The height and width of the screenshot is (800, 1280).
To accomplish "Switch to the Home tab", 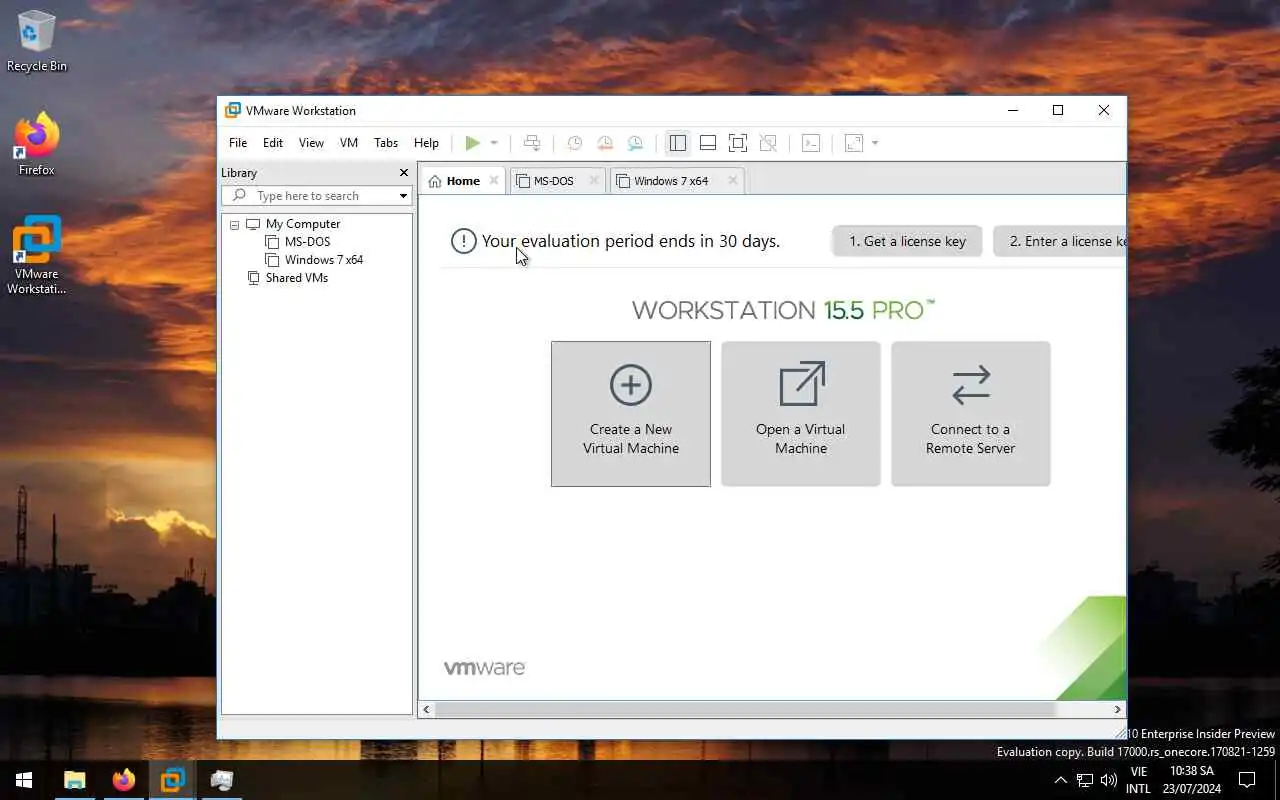I will pos(463,181).
